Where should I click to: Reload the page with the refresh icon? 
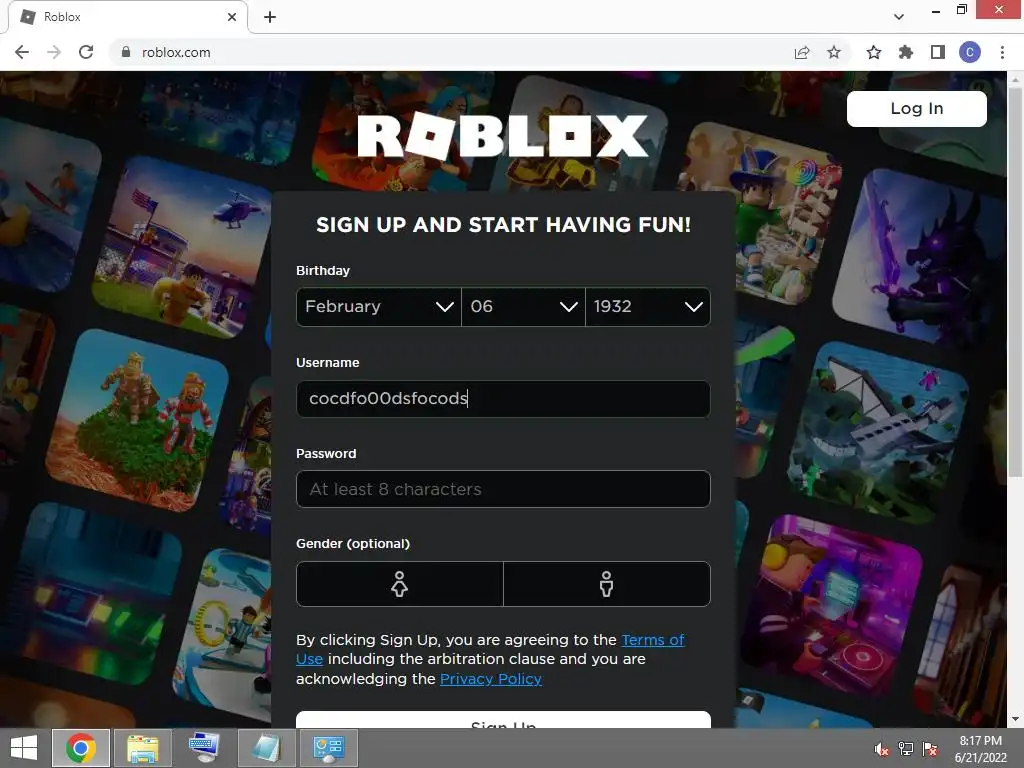86,52
